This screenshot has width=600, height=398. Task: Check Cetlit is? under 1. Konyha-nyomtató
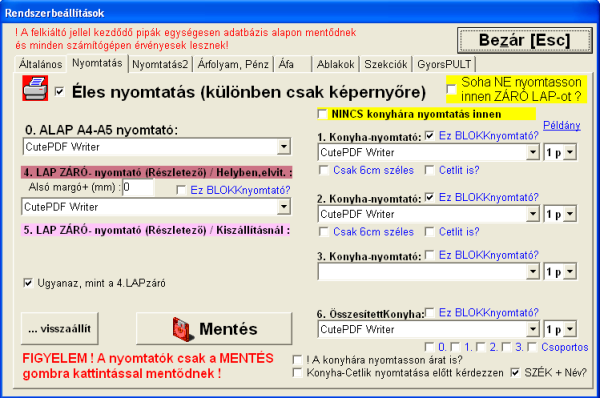pyautogui.click(x=430, y=170)
